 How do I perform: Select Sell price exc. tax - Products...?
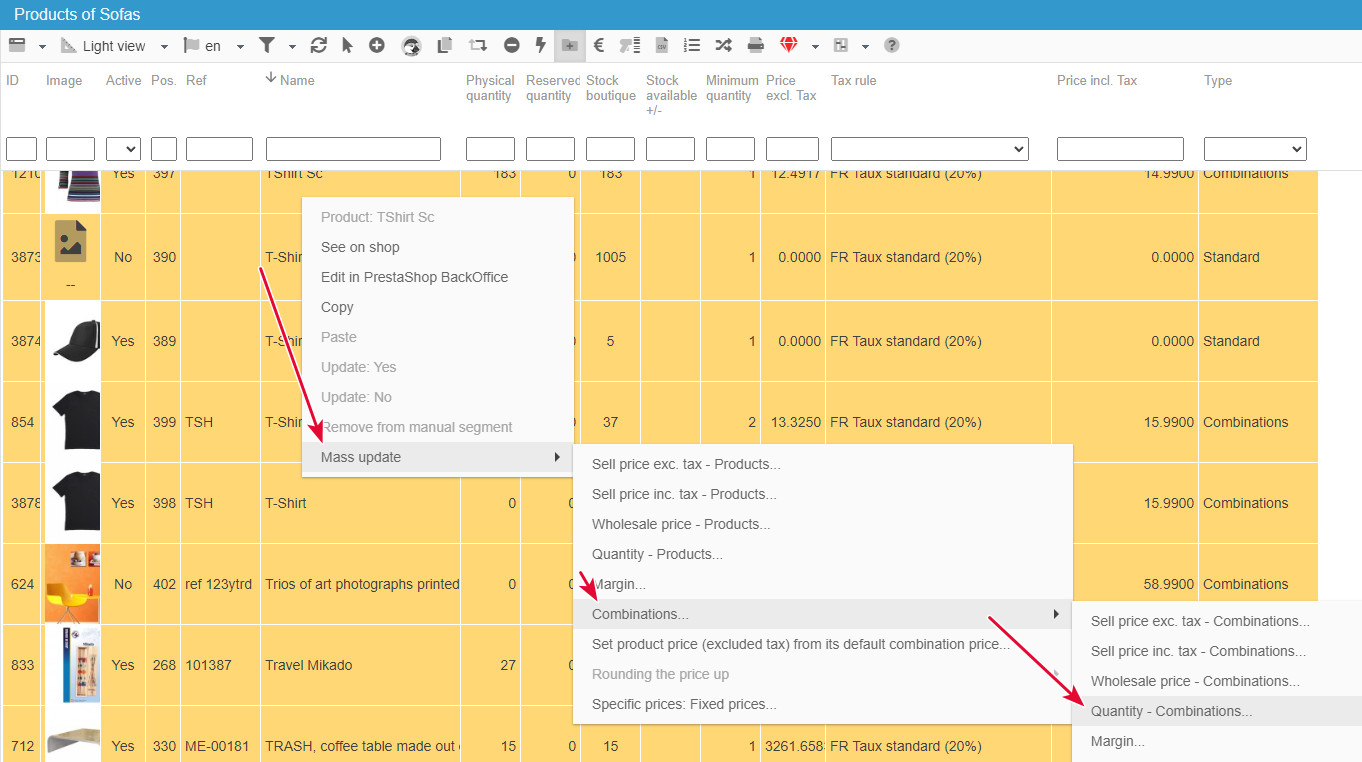click(686, 464)
